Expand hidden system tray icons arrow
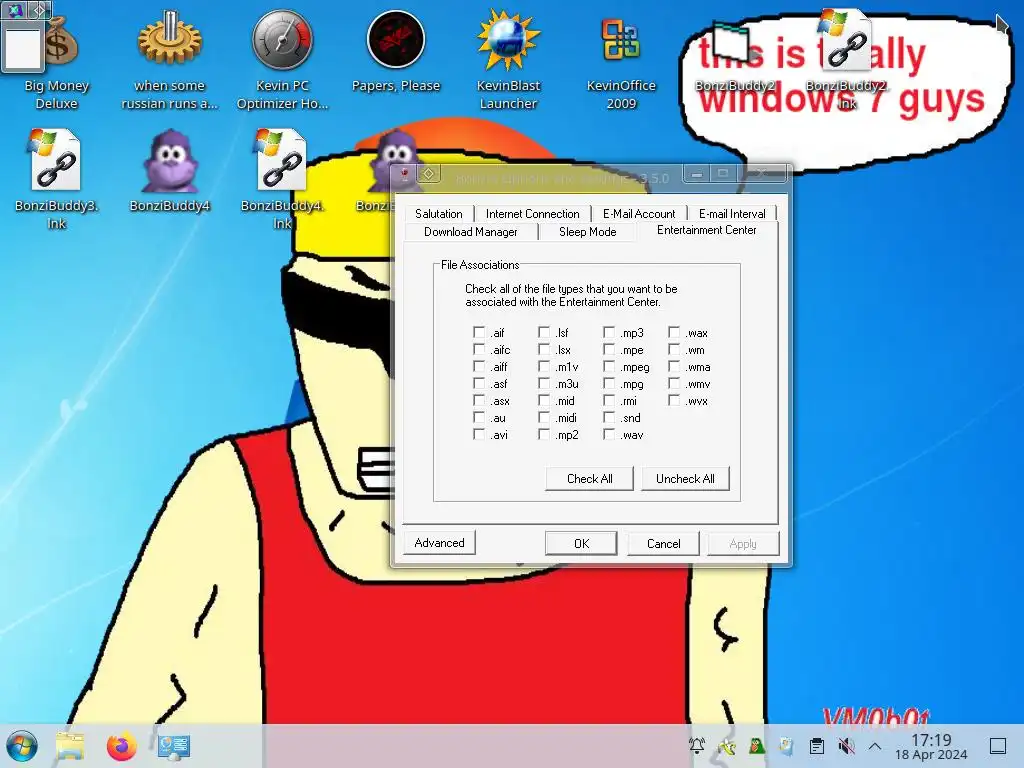1024x768 pixels. click(875, 746)
